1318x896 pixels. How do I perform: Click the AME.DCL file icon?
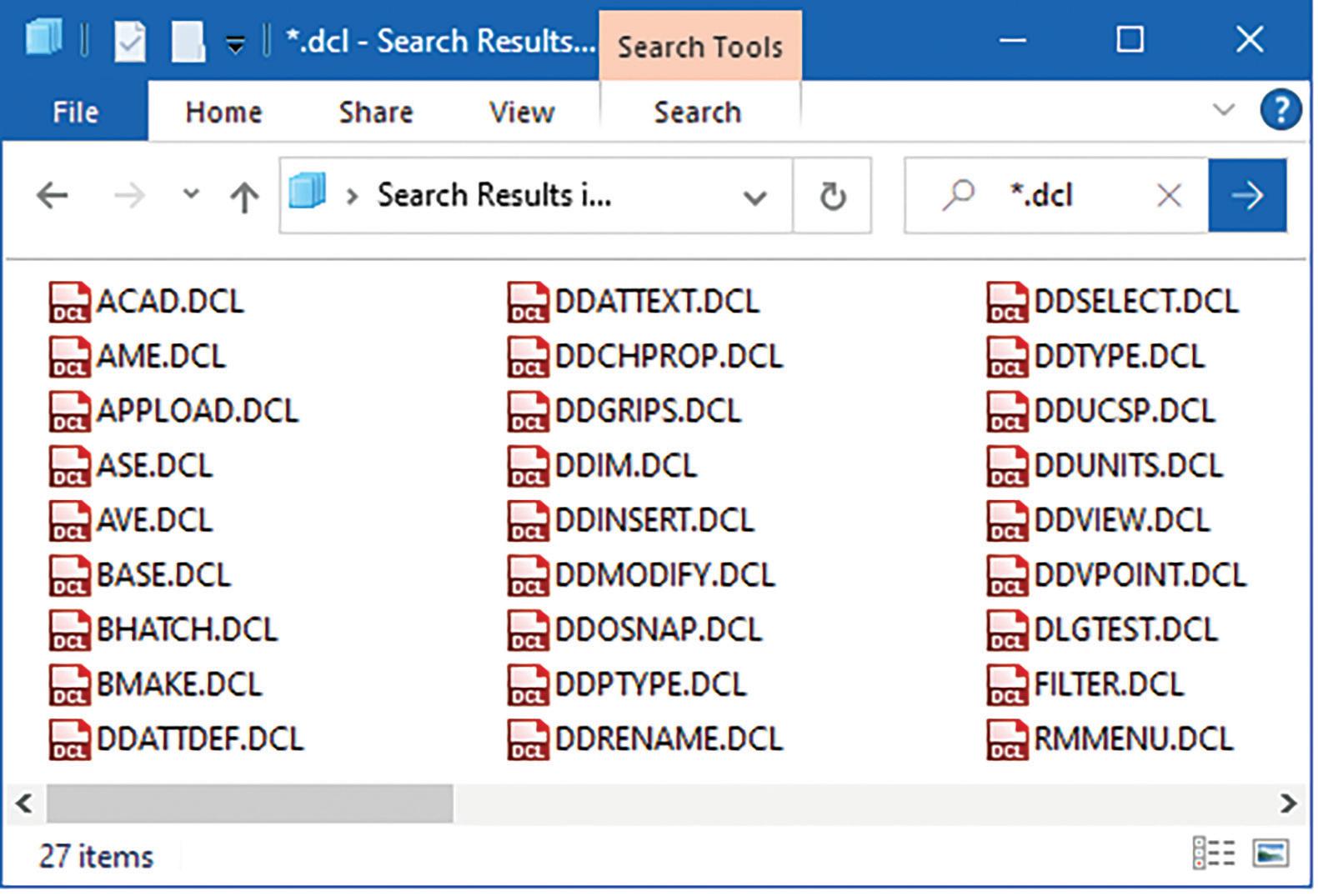click(x=70, y=357)
